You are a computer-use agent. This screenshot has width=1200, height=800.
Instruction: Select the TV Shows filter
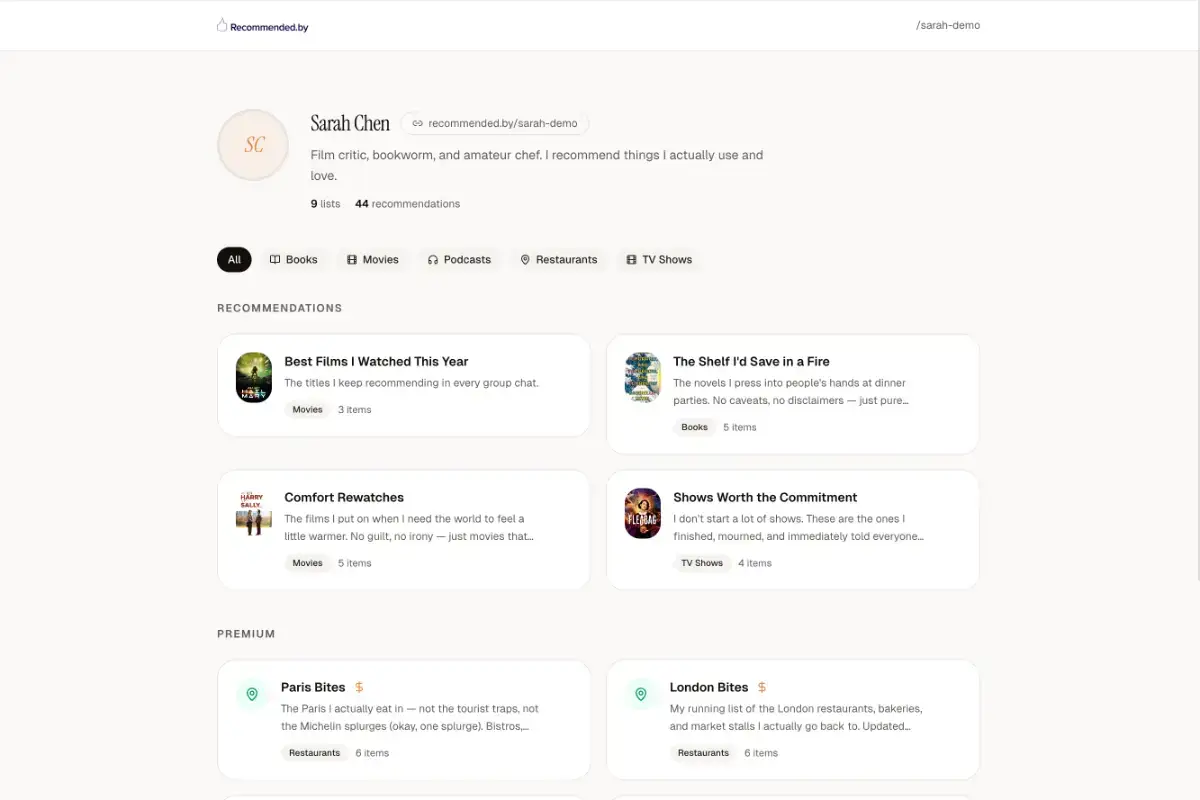659,259
